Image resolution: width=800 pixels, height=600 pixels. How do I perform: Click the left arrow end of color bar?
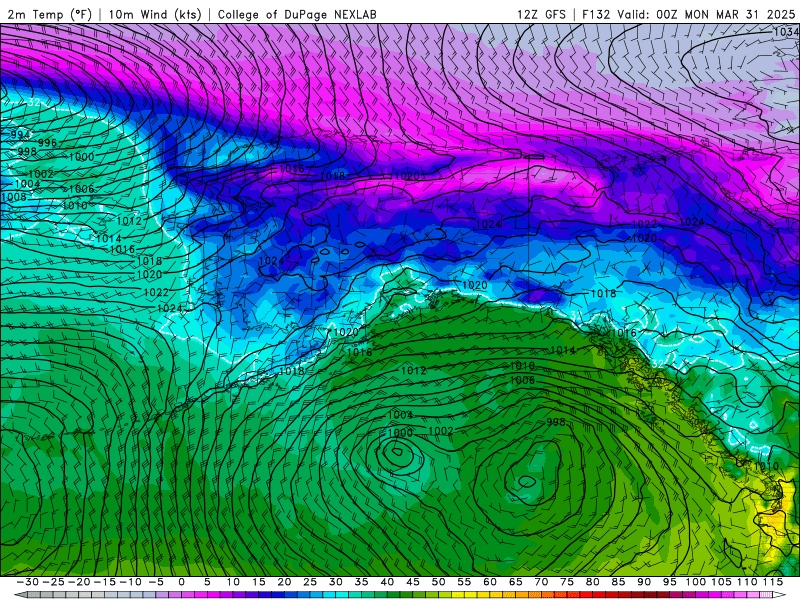(x=19, y=595)
